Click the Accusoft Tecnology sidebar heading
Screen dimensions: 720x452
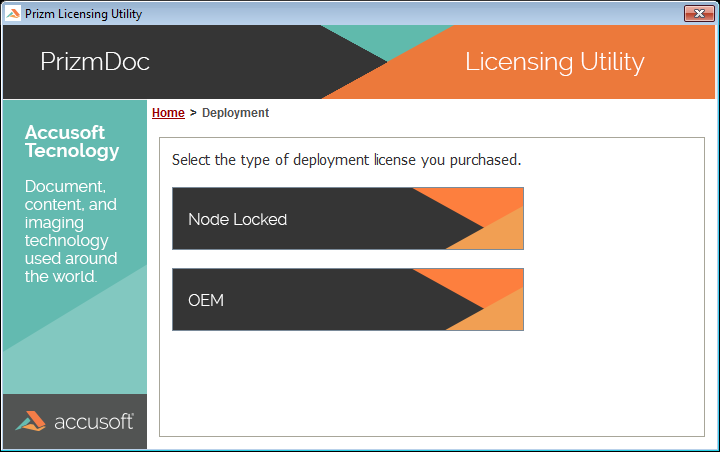click(72, 142)
